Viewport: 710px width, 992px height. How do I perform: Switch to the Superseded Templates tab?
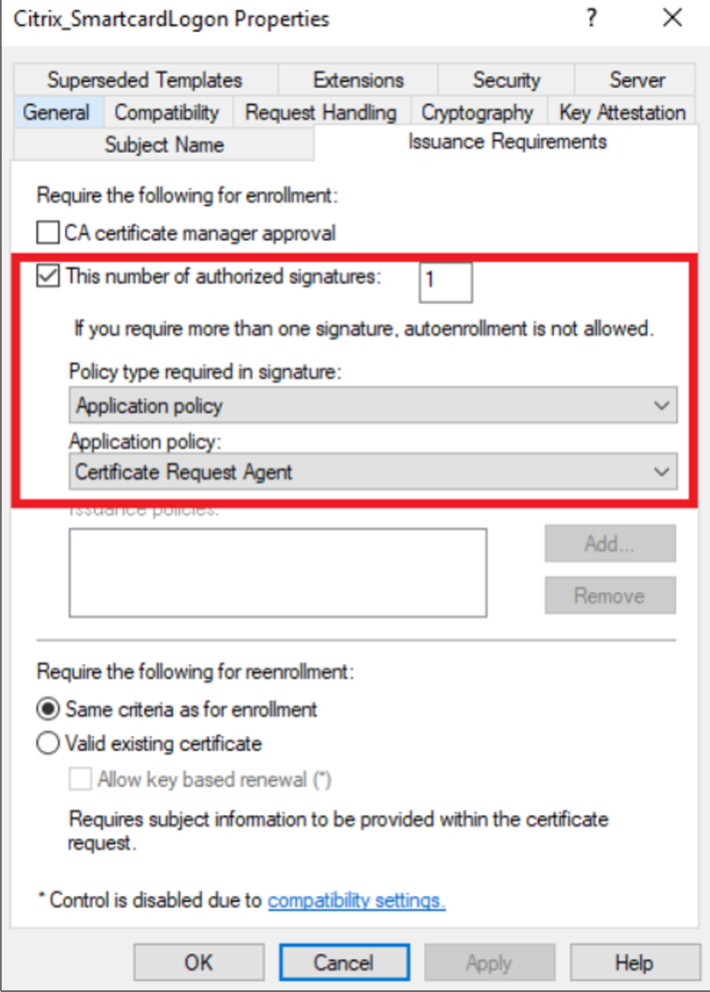coord(145,80)
